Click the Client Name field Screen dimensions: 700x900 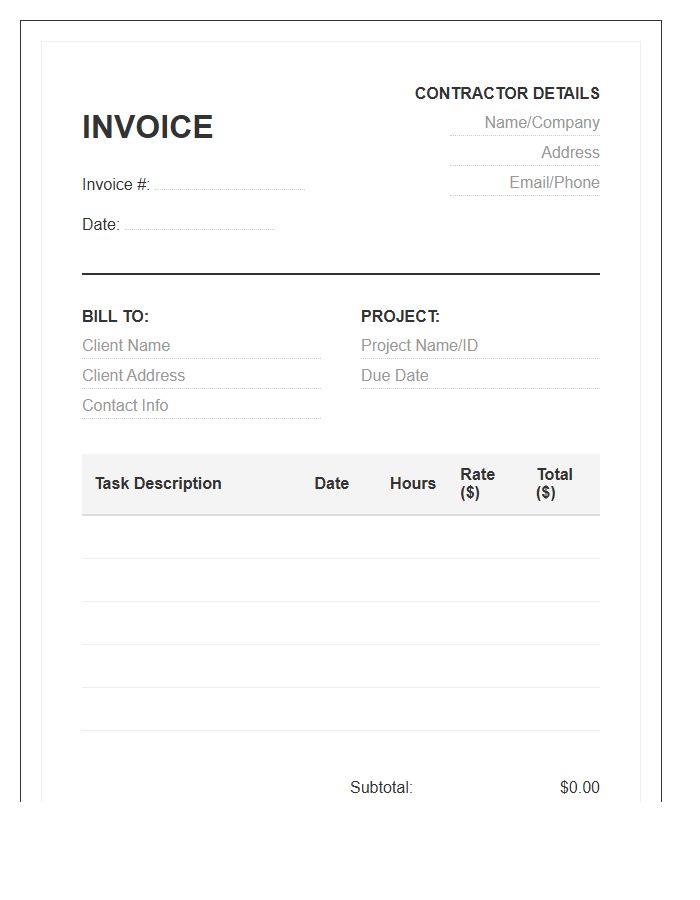201,346
